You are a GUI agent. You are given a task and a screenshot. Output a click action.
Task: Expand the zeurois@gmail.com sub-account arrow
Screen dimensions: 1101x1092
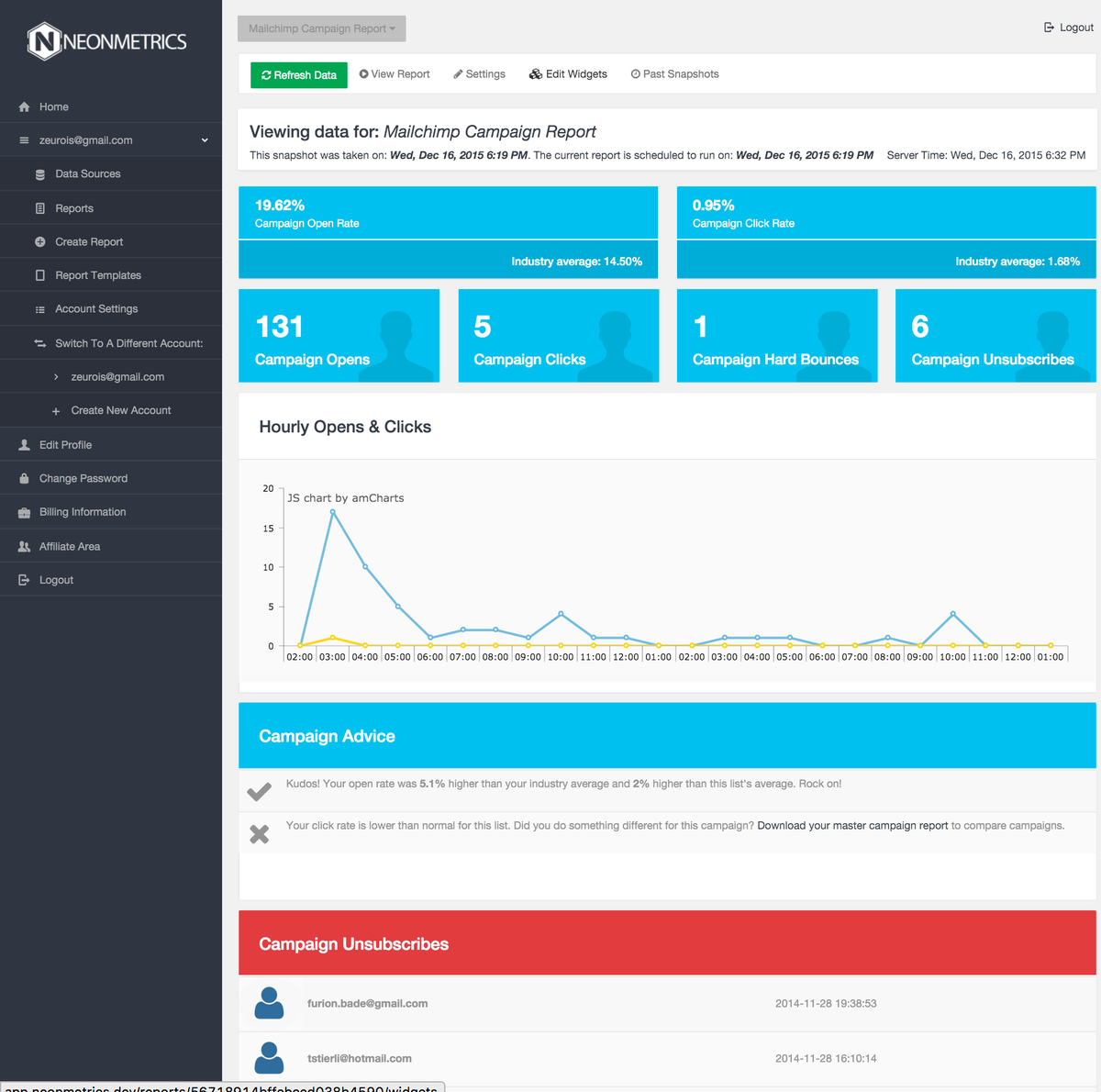[56, 377]
